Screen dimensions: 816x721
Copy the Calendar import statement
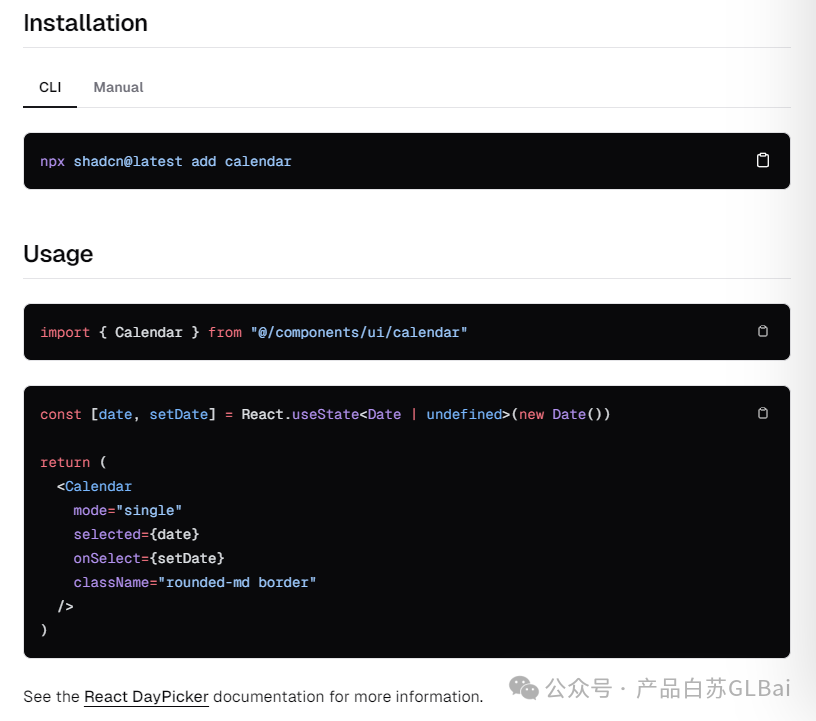pos(762,331)
